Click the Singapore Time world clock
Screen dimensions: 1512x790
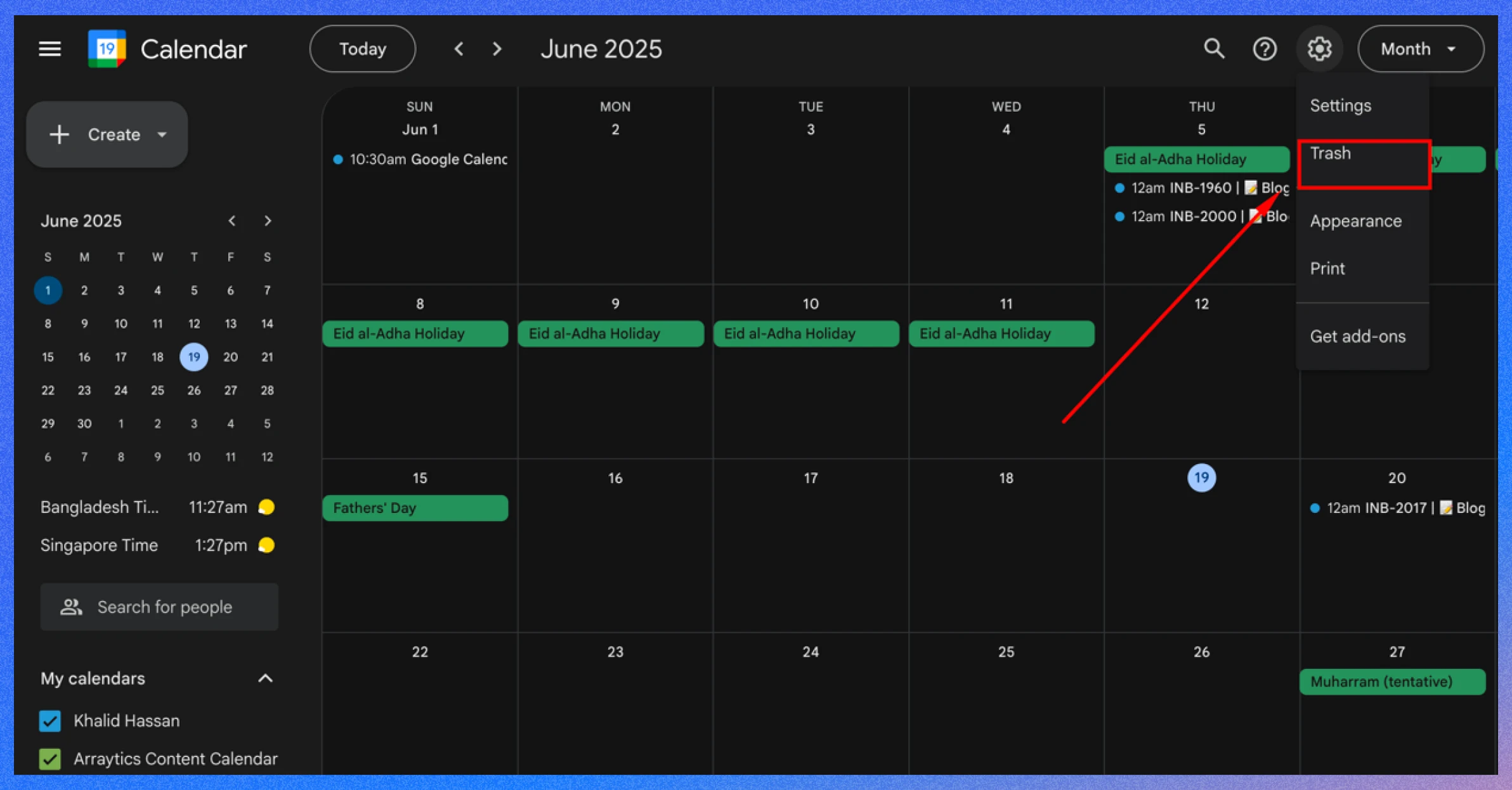point(157,545)
